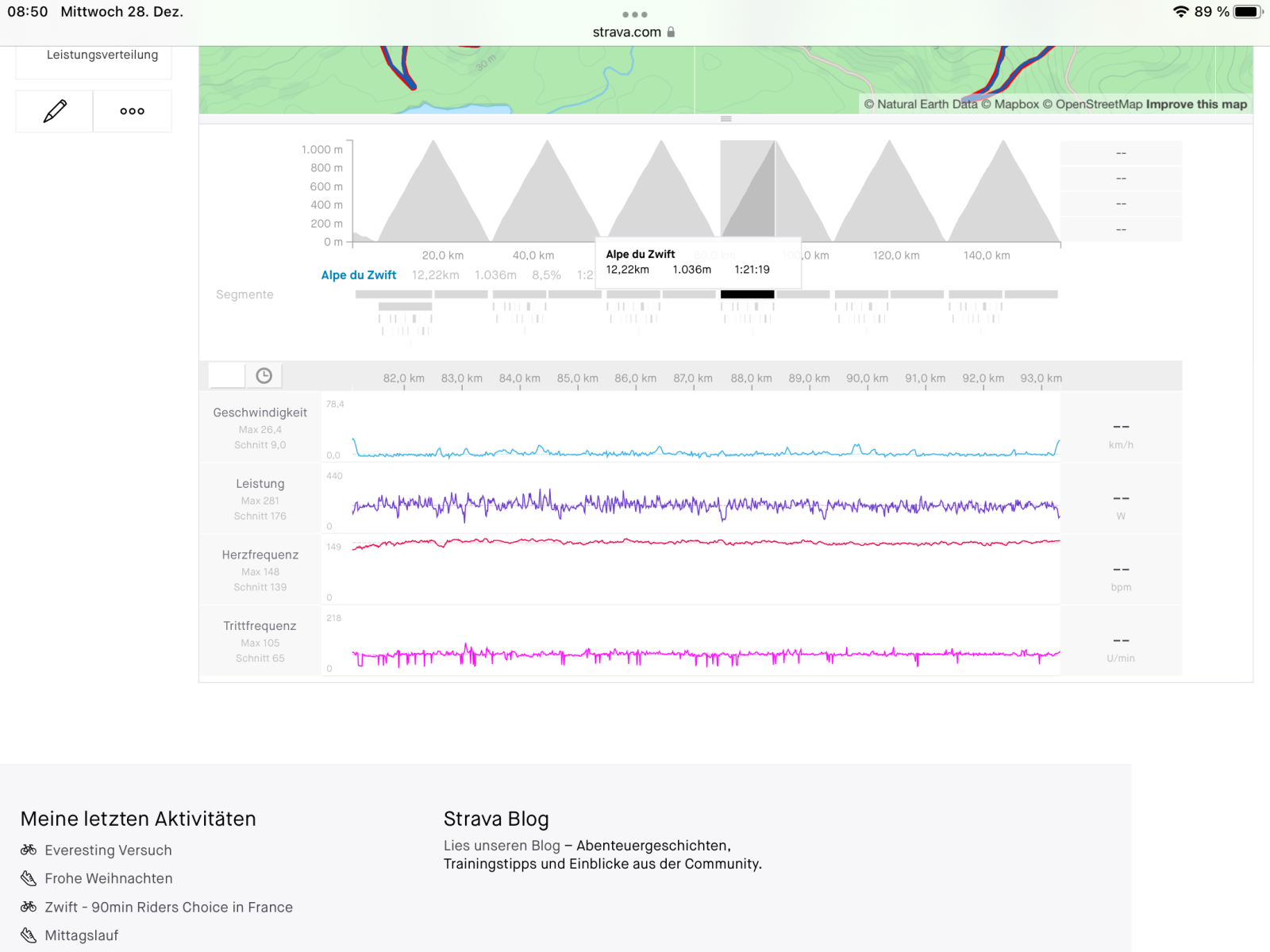Tap the Safari multitasking three-dots at top
1270x952 pixels.
pyautogui.click(x=634, y=14)
